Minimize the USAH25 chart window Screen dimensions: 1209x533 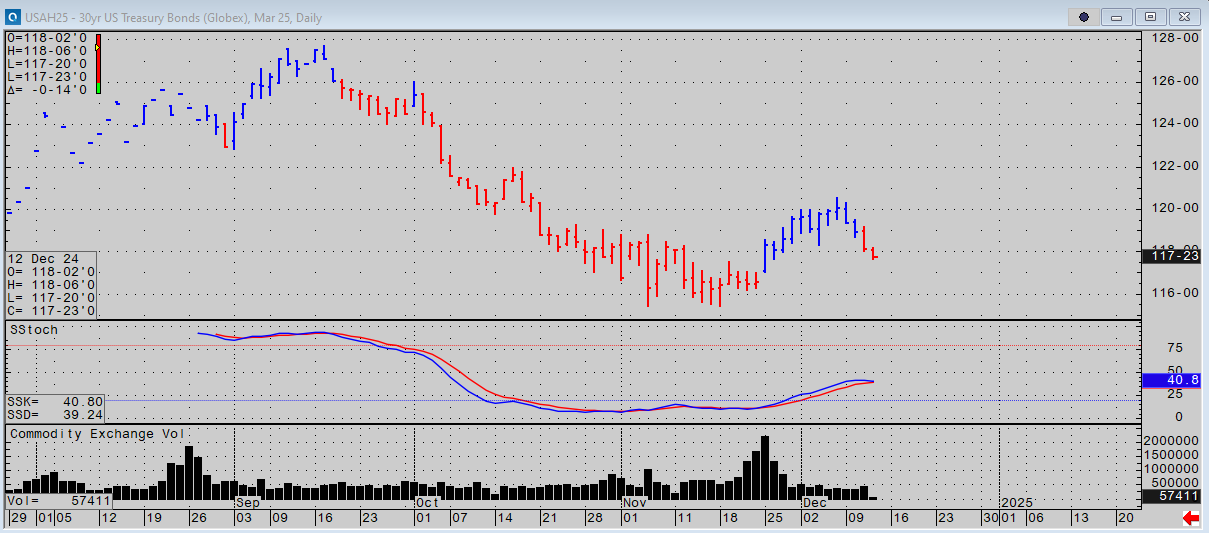pyautogui.click(x=1117, y=17)
